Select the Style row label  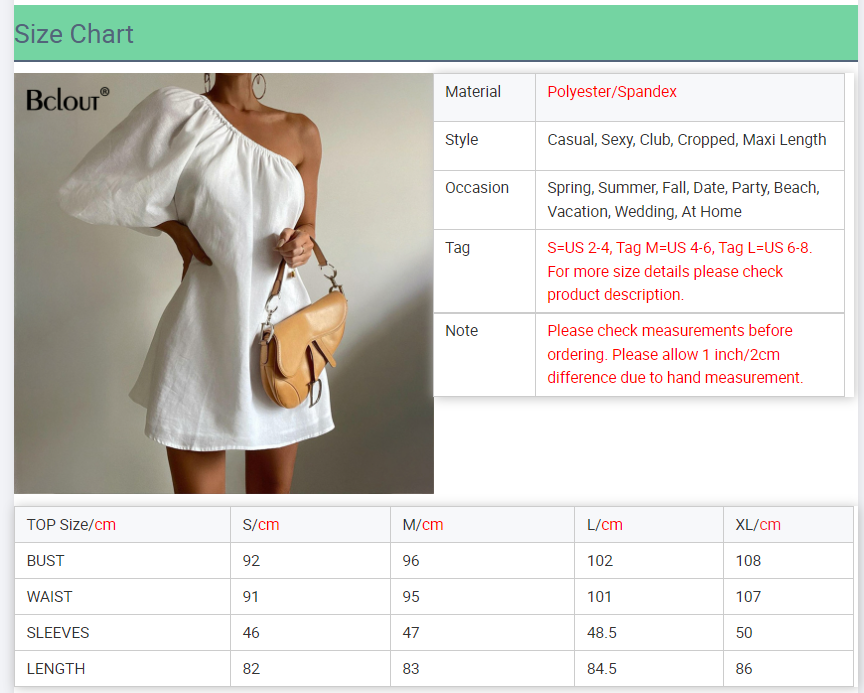(x=462, y=140)
